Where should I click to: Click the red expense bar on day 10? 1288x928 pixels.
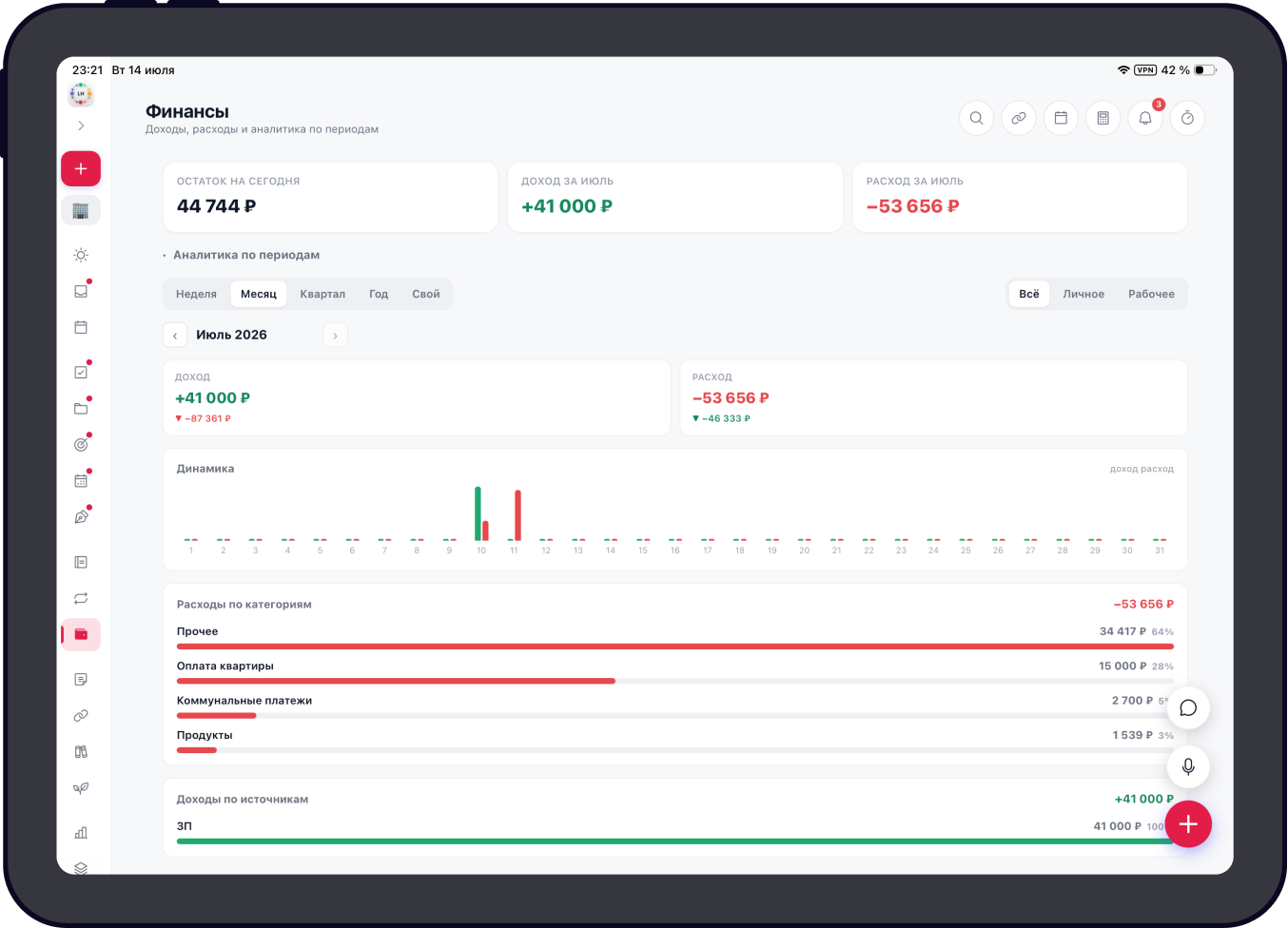(x=485, y=531)
